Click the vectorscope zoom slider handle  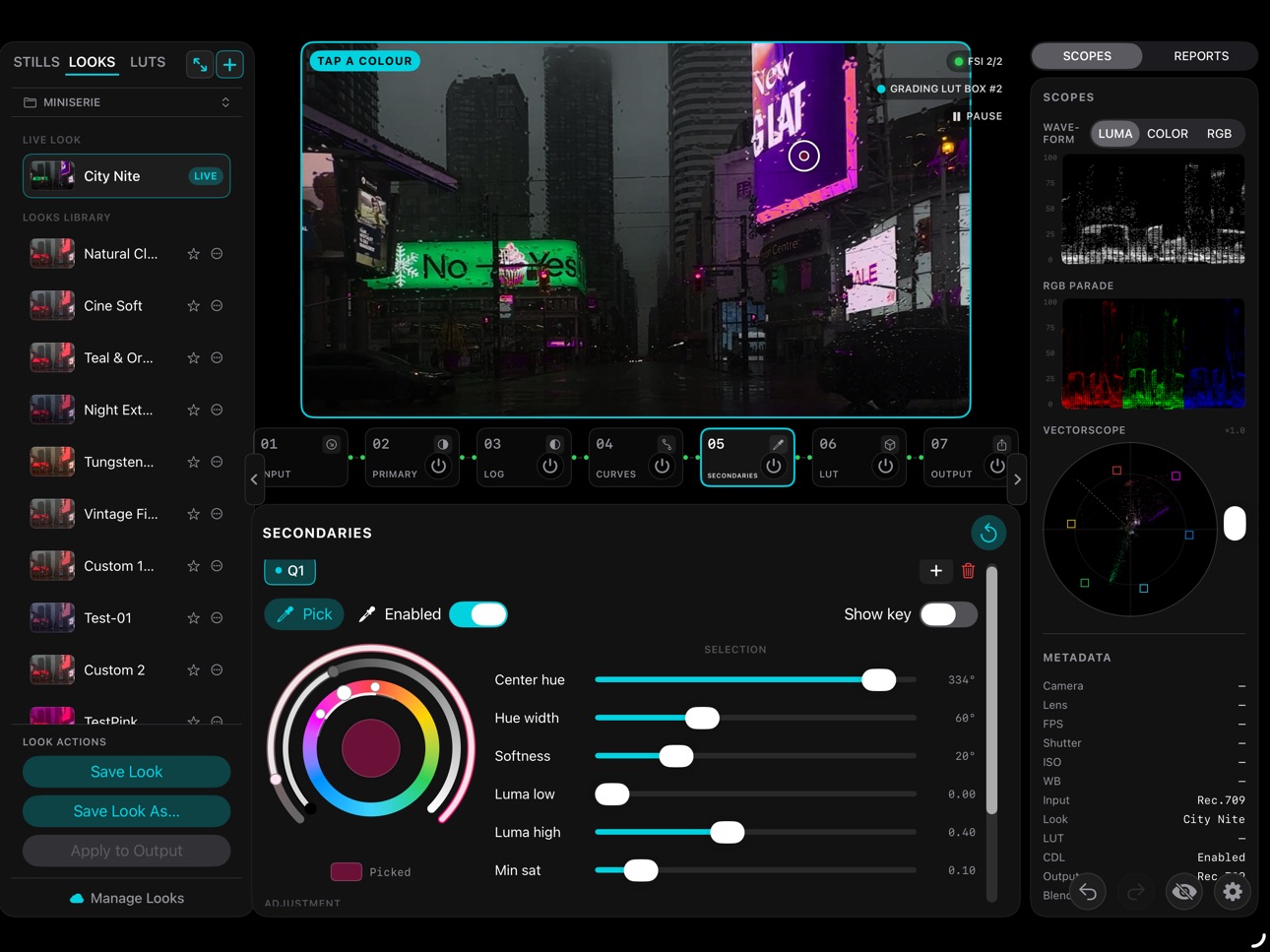(x=1235, y=524)
